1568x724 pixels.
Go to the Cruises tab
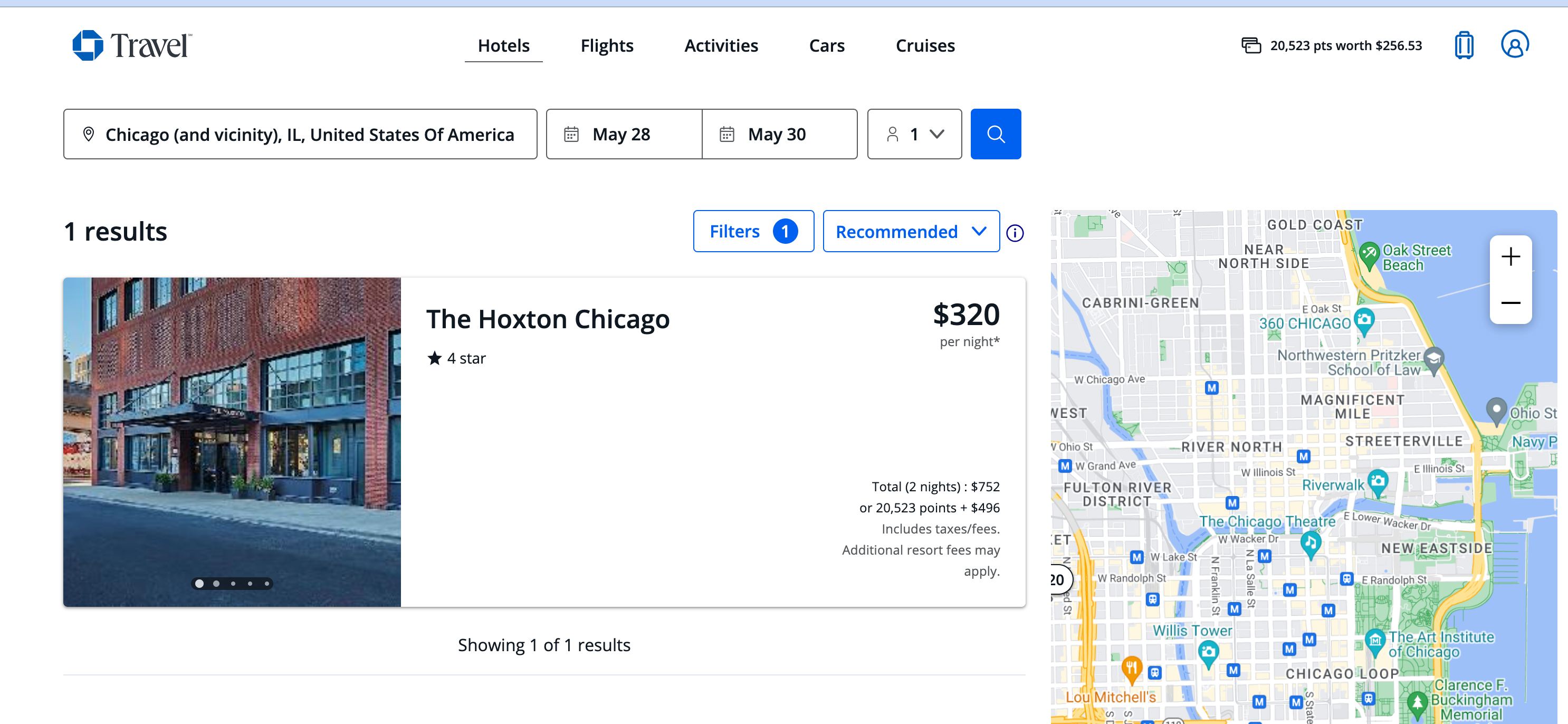(x=925, y=46)
